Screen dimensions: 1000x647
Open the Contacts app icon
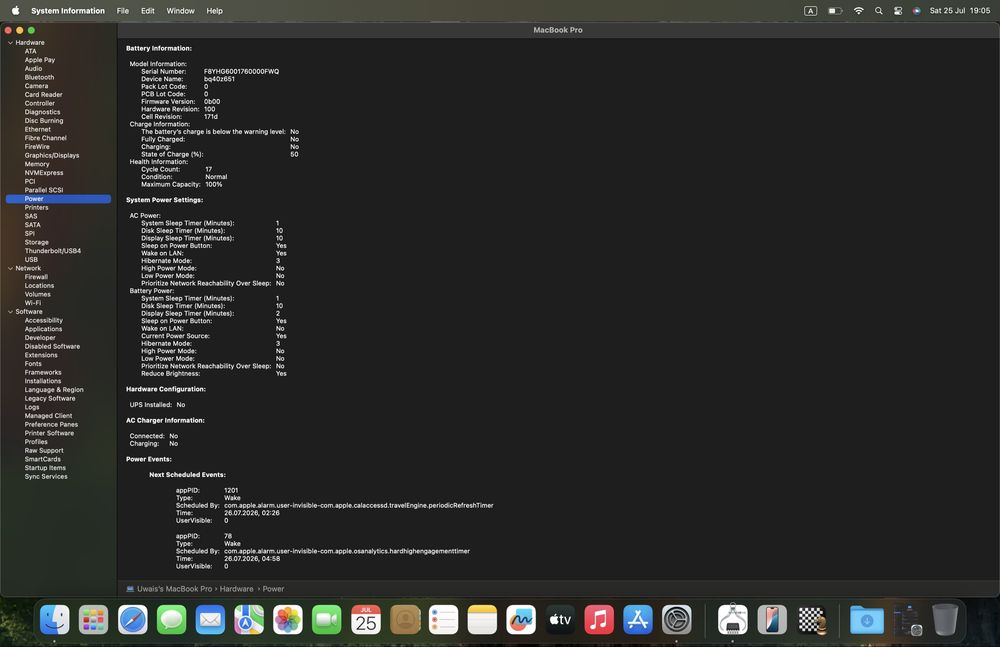405,620
